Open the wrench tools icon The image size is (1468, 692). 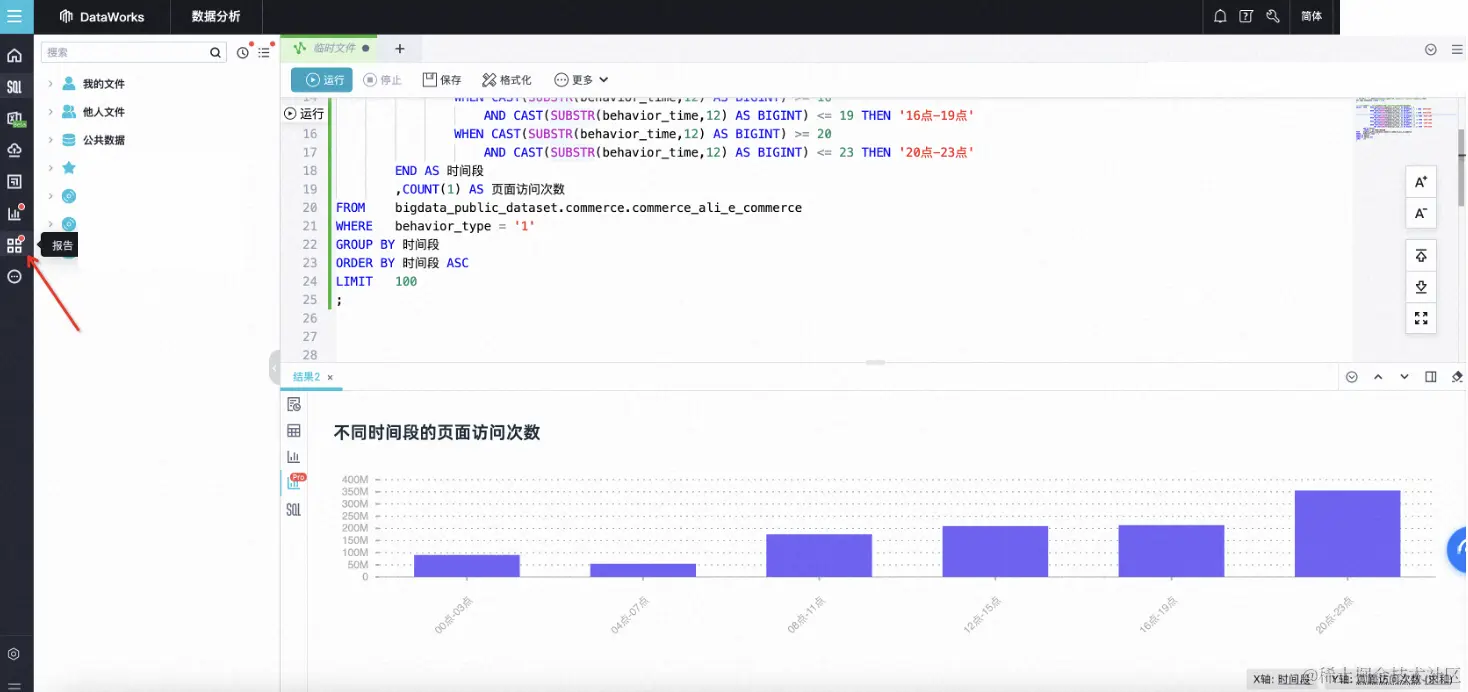click(x=1272, y=16)
